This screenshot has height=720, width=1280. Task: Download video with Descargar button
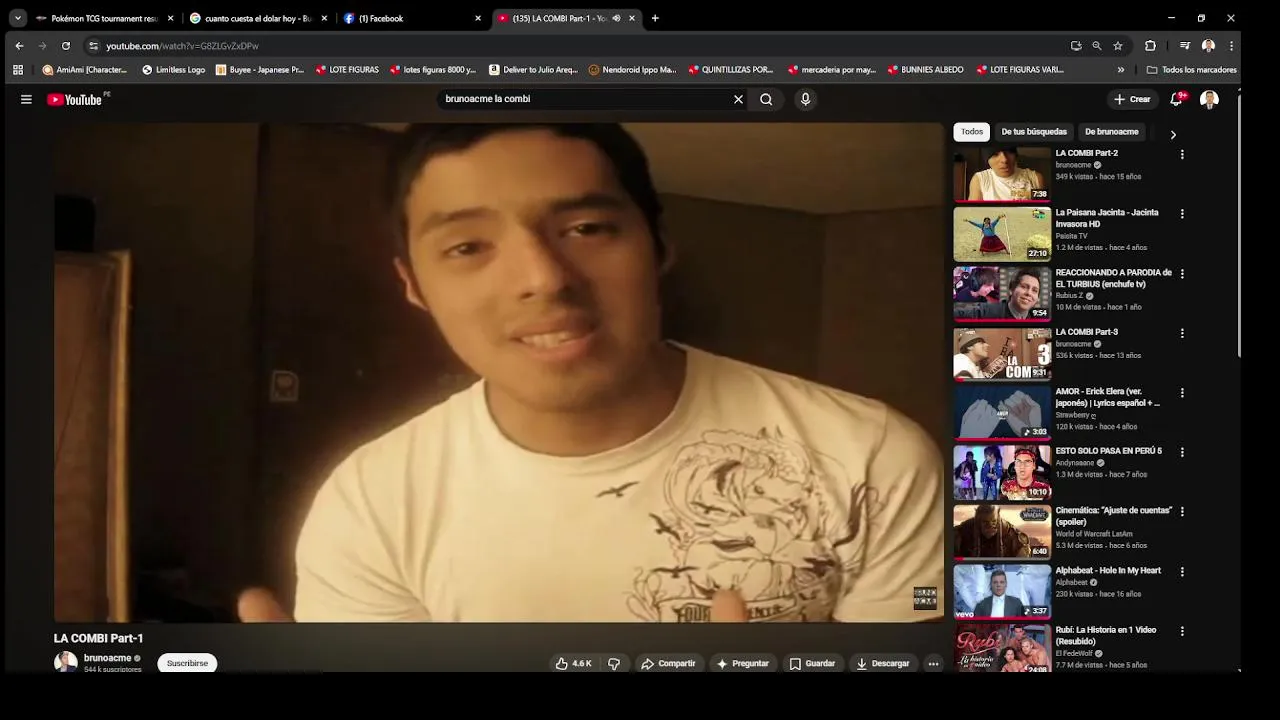[x=883, y=663]
